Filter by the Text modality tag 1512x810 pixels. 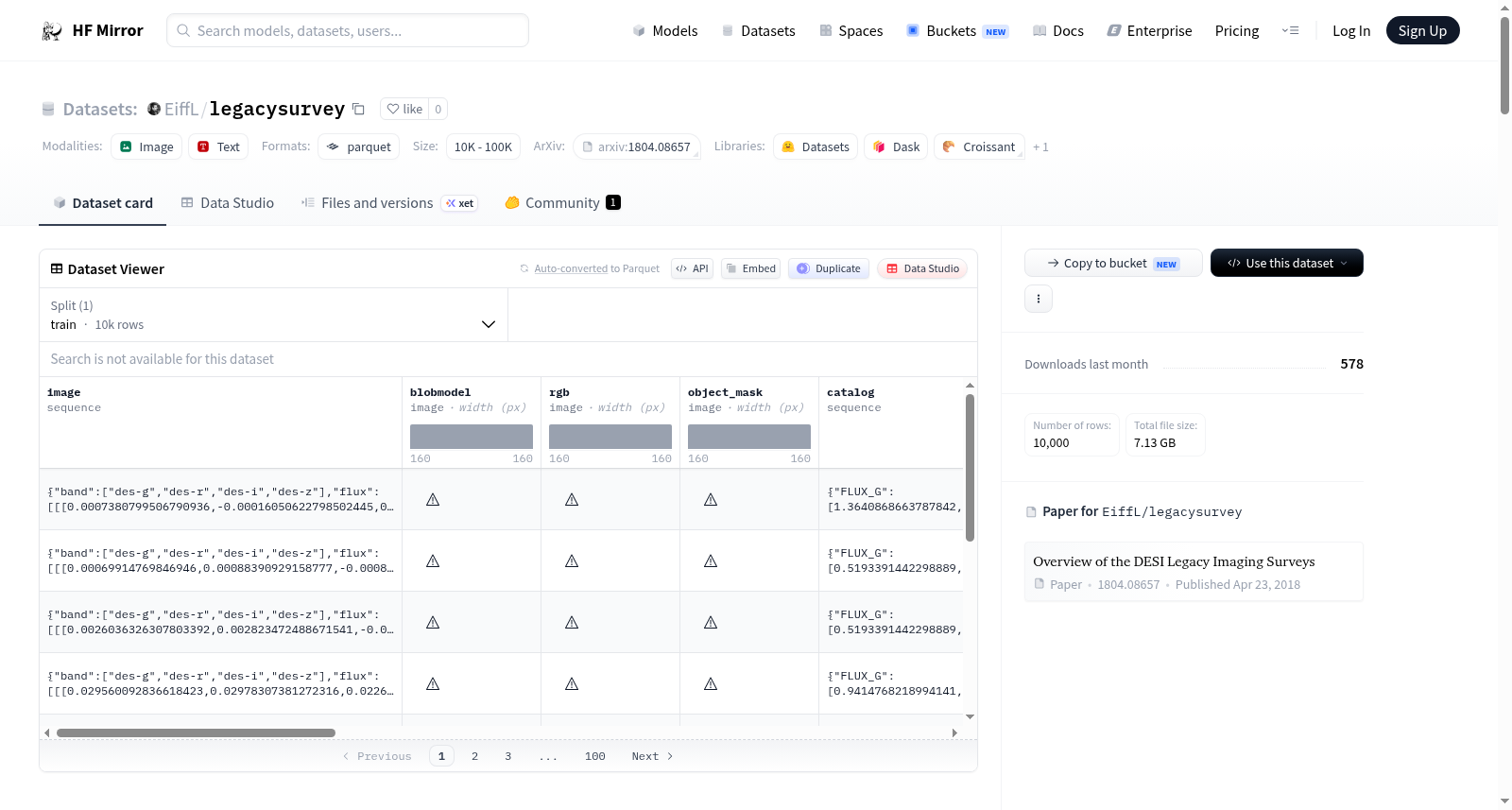tap(218, 146)
